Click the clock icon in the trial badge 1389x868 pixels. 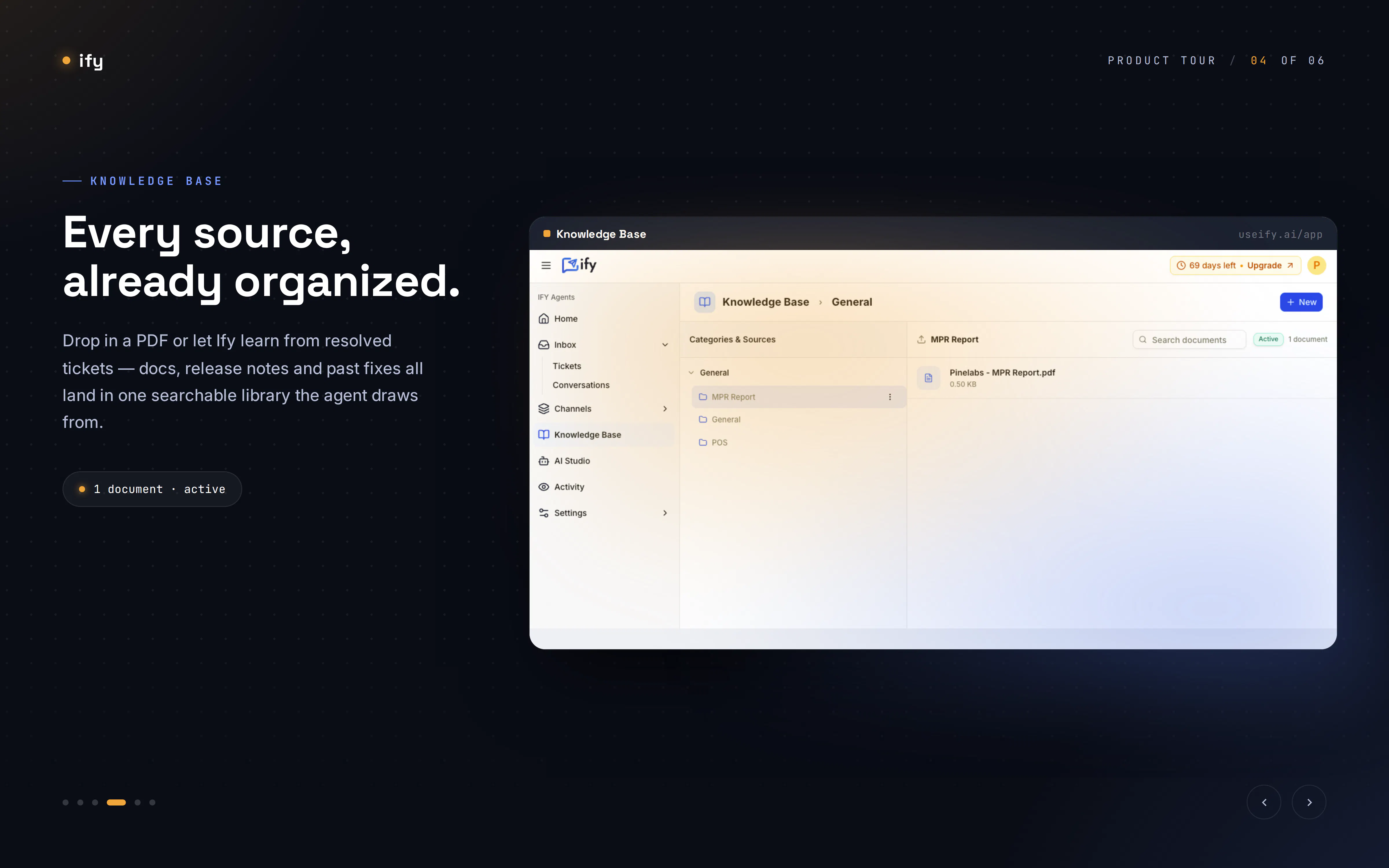click(1181, 265)
